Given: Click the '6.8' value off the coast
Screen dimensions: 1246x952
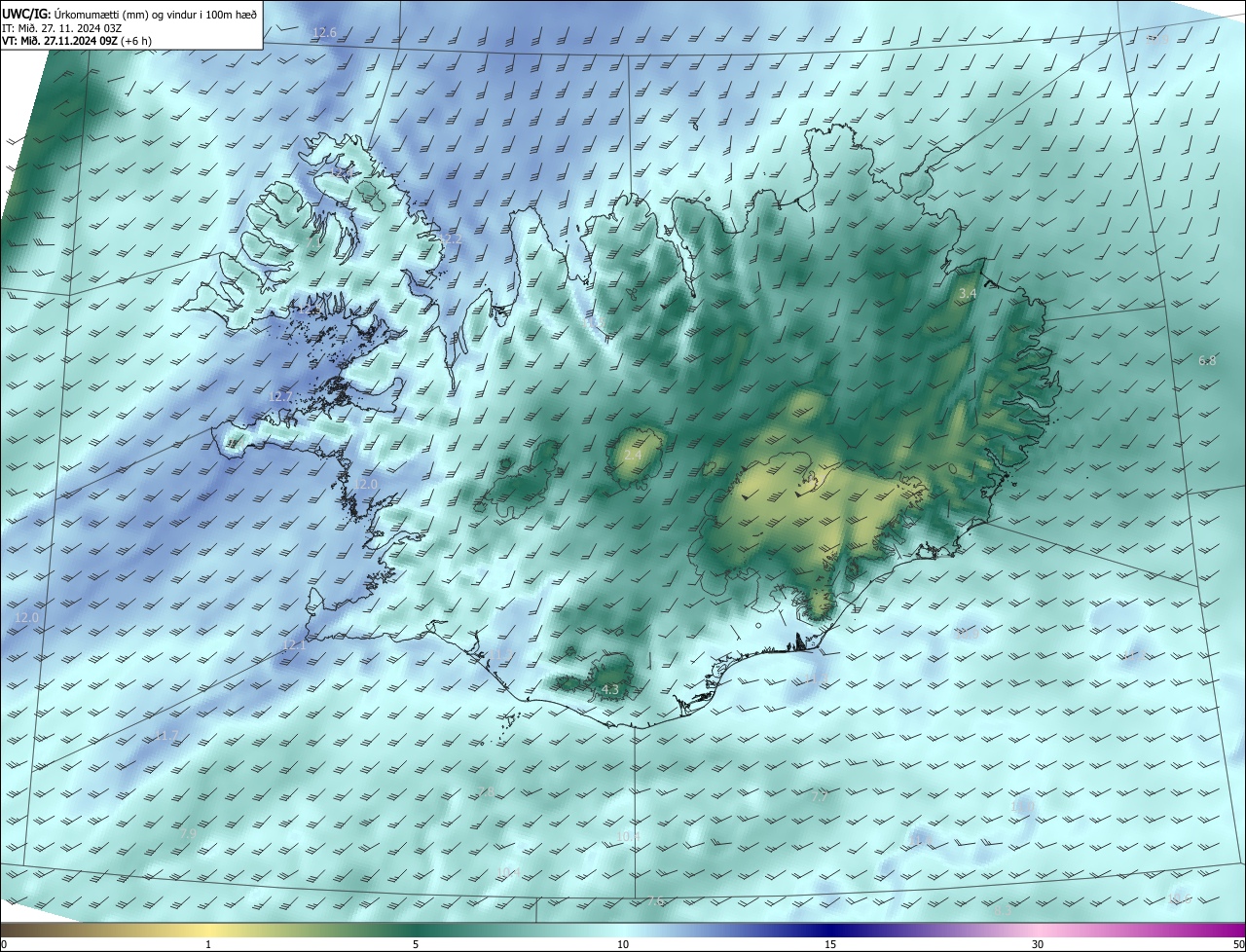Looking at the screenshot, I should (1207, 360).
